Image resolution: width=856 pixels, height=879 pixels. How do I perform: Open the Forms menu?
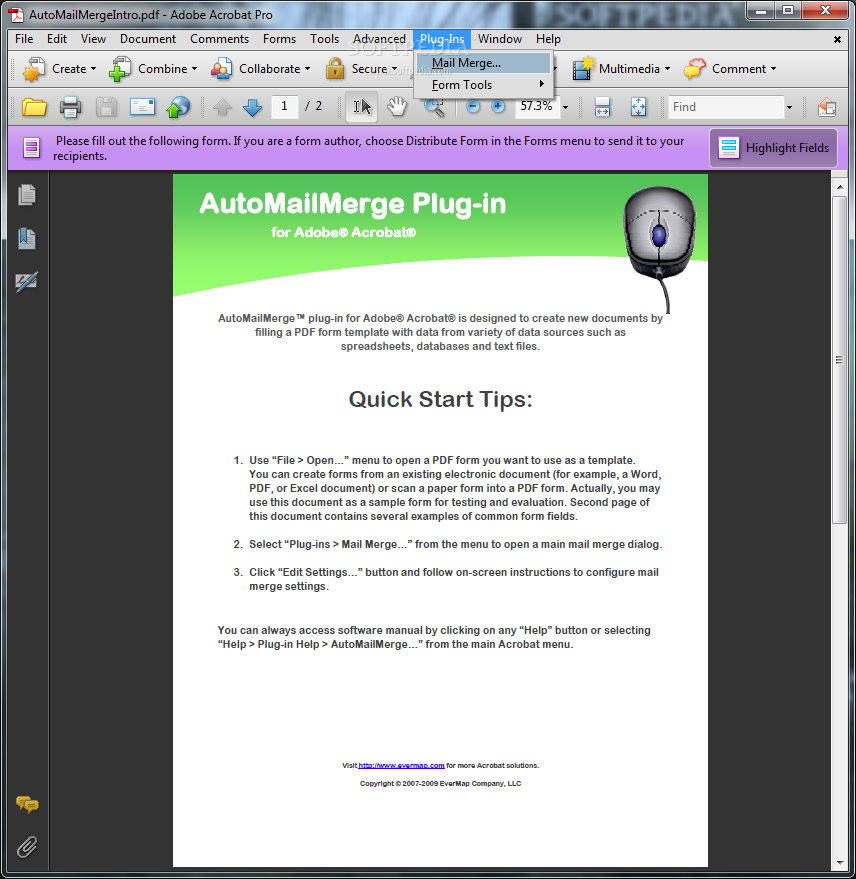[x=279, y=39]
